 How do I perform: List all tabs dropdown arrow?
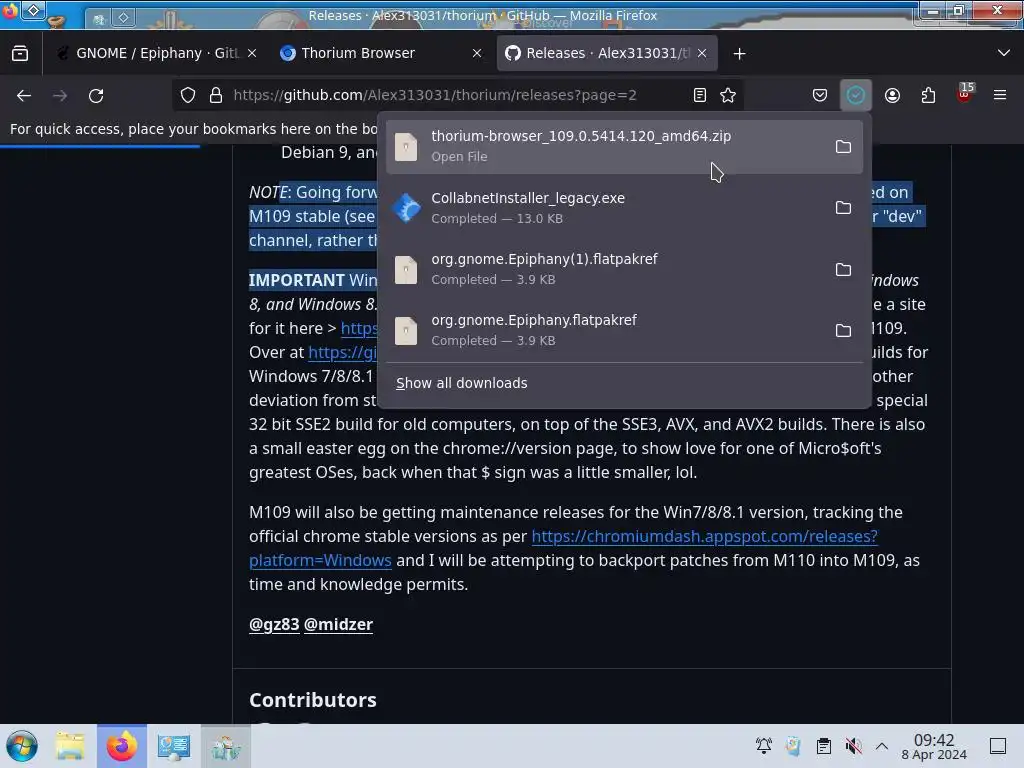click(1004, 53)
